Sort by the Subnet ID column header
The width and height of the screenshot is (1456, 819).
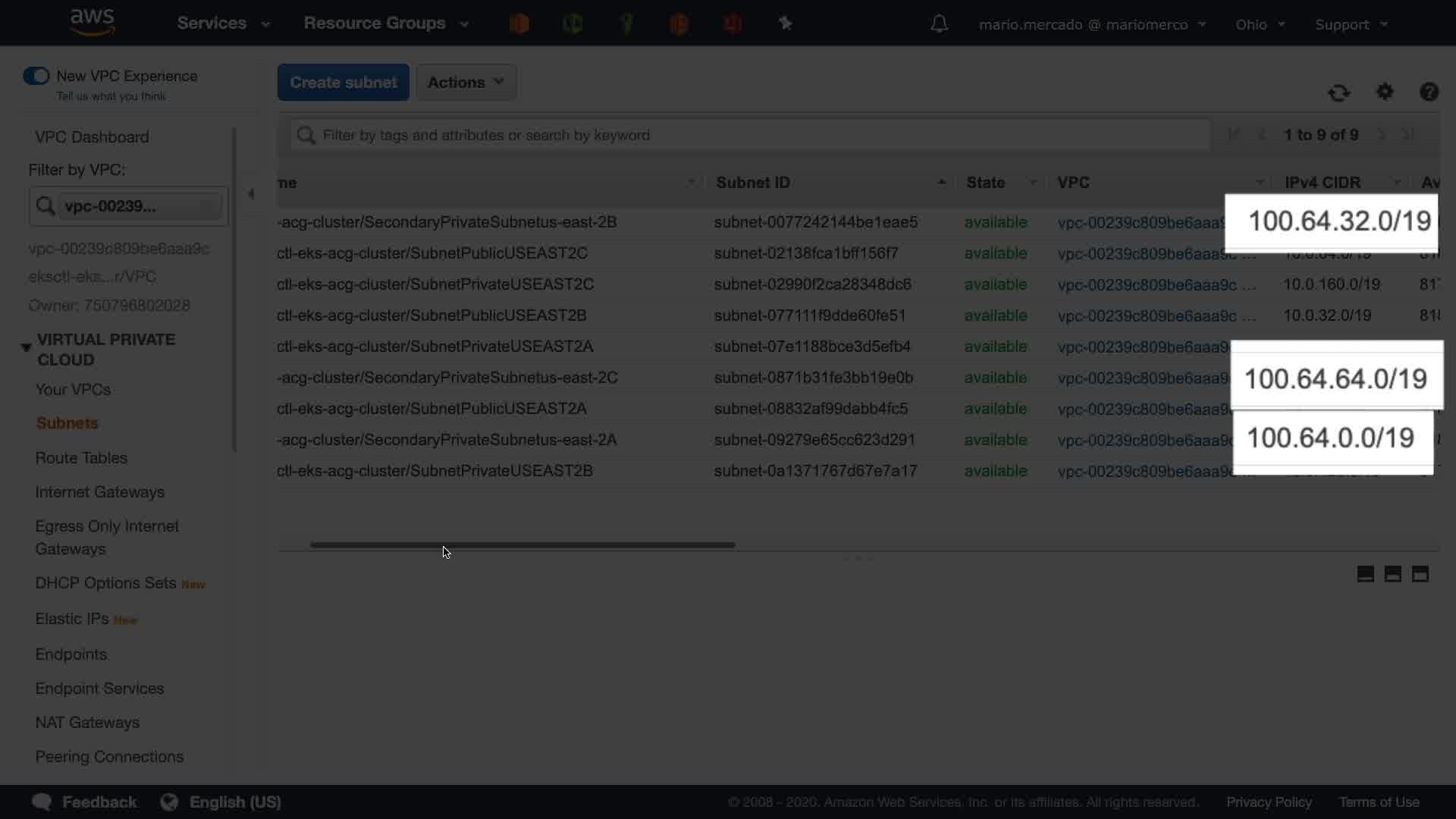point(753,183)
